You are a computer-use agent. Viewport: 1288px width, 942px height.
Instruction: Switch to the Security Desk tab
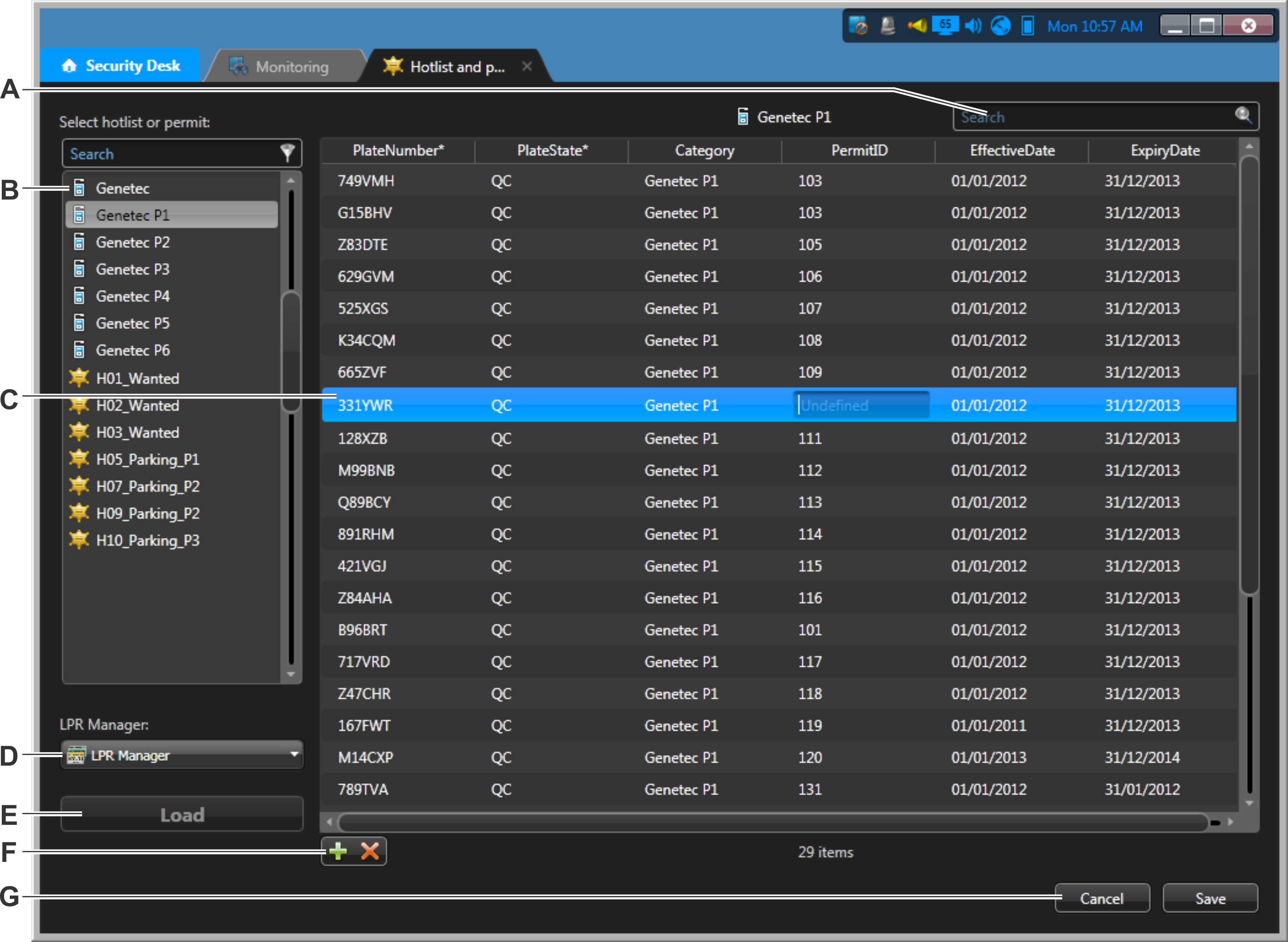(x=120, y=66)
